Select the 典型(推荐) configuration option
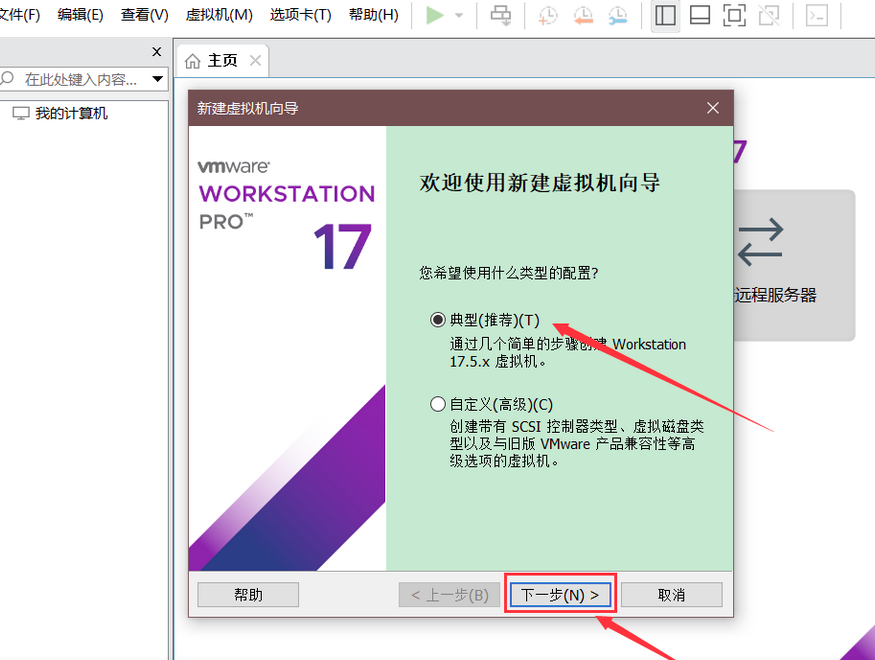 pyautogui.click(x=437, y=319)
